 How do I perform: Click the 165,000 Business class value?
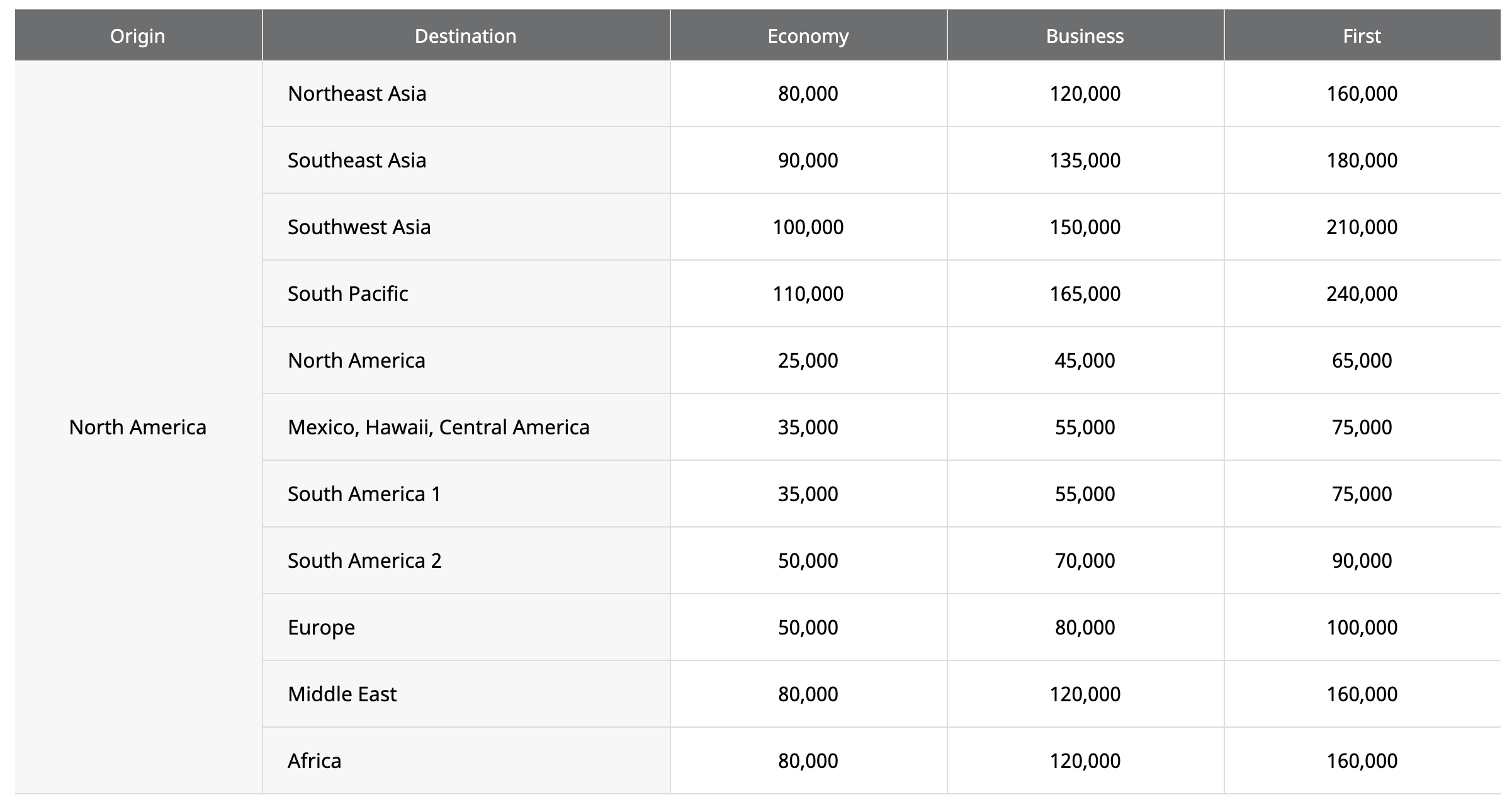point(1085,293)
